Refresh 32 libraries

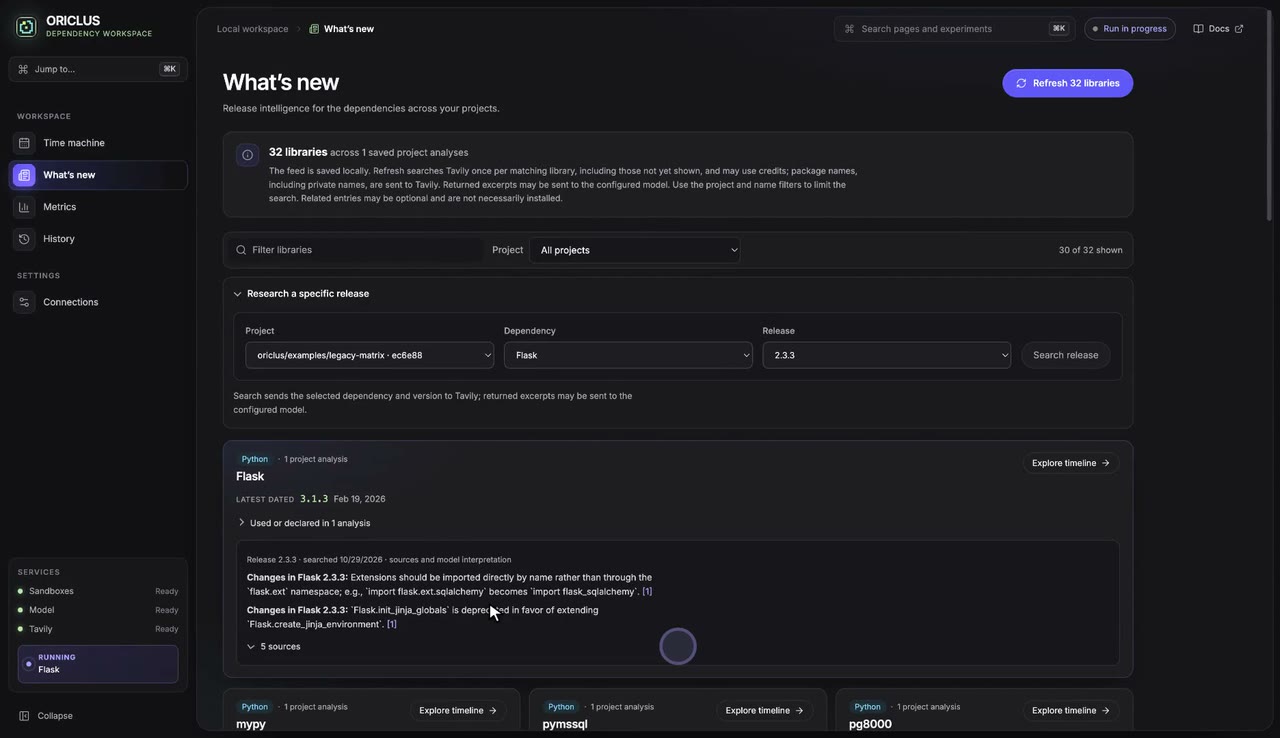click(x=1067, y=83)
